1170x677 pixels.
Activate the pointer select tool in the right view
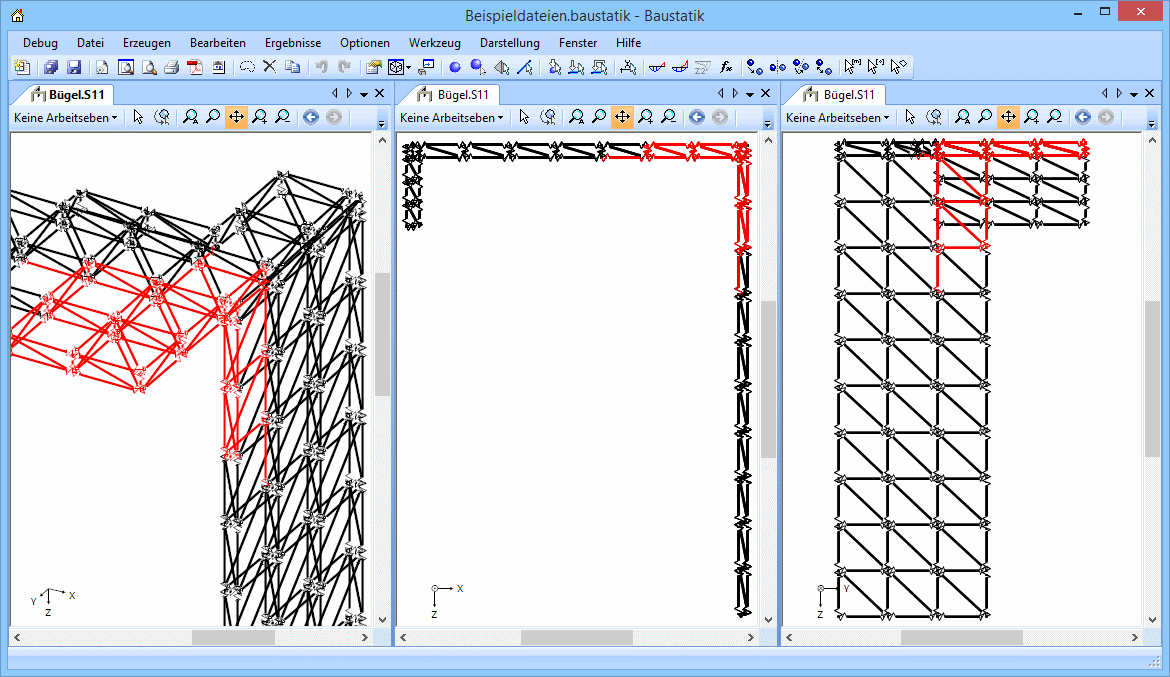910,117
